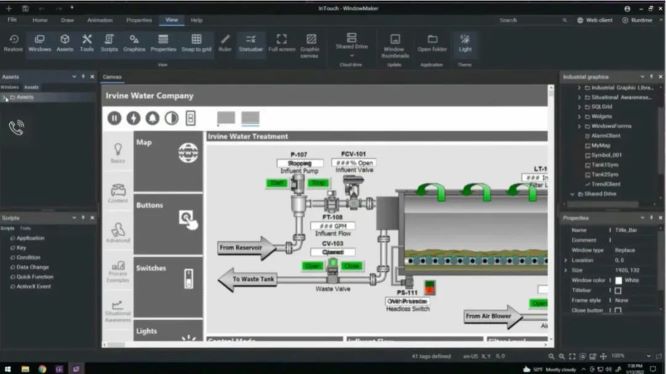Expand the Size property row

[x=565, y=270]
